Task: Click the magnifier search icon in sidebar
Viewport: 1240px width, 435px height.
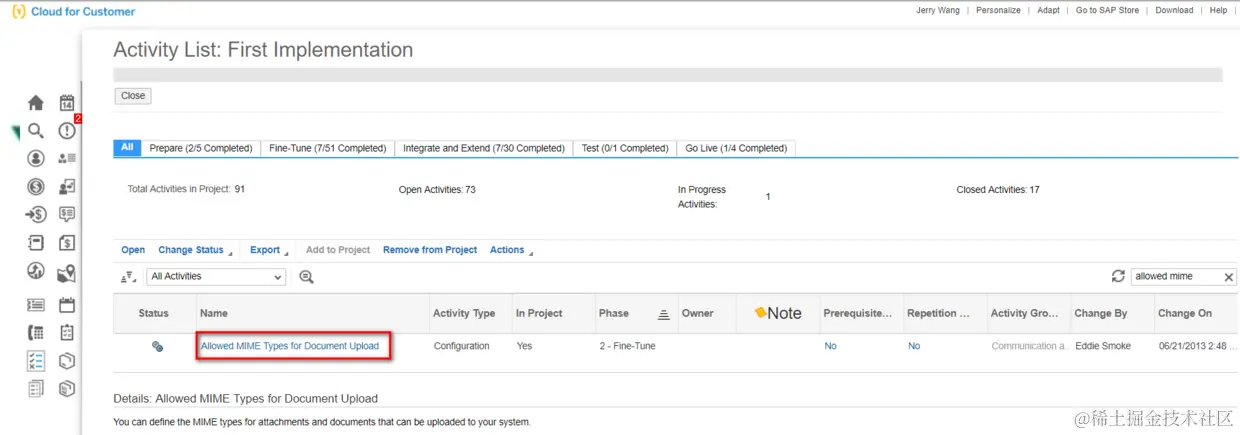Action: click(36, 131)
